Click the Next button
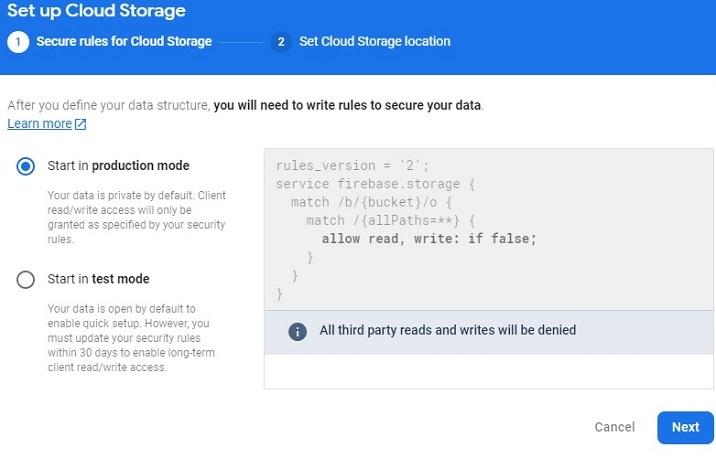 click(685, 427)
